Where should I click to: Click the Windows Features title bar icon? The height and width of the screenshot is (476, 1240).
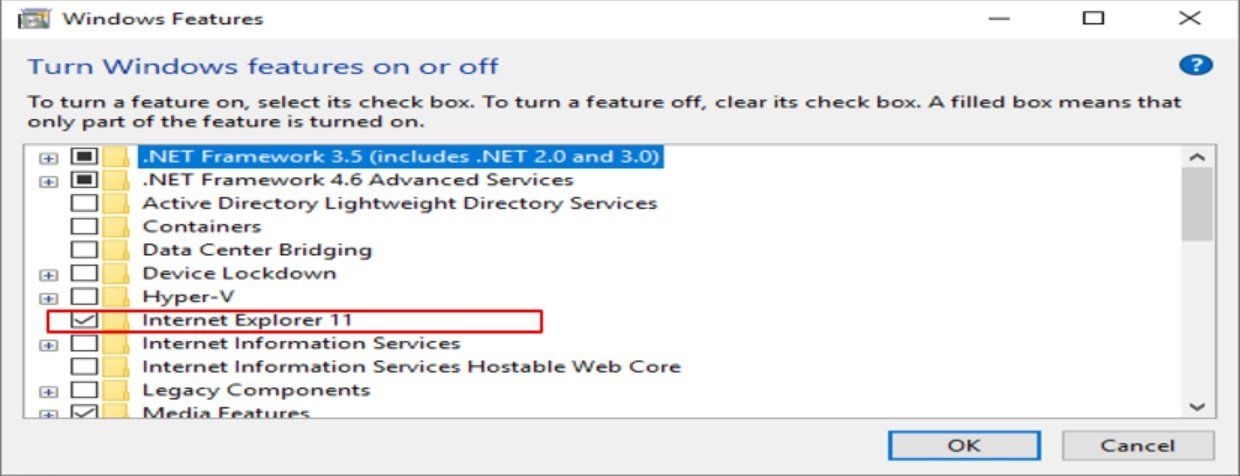tap(34, 18)
